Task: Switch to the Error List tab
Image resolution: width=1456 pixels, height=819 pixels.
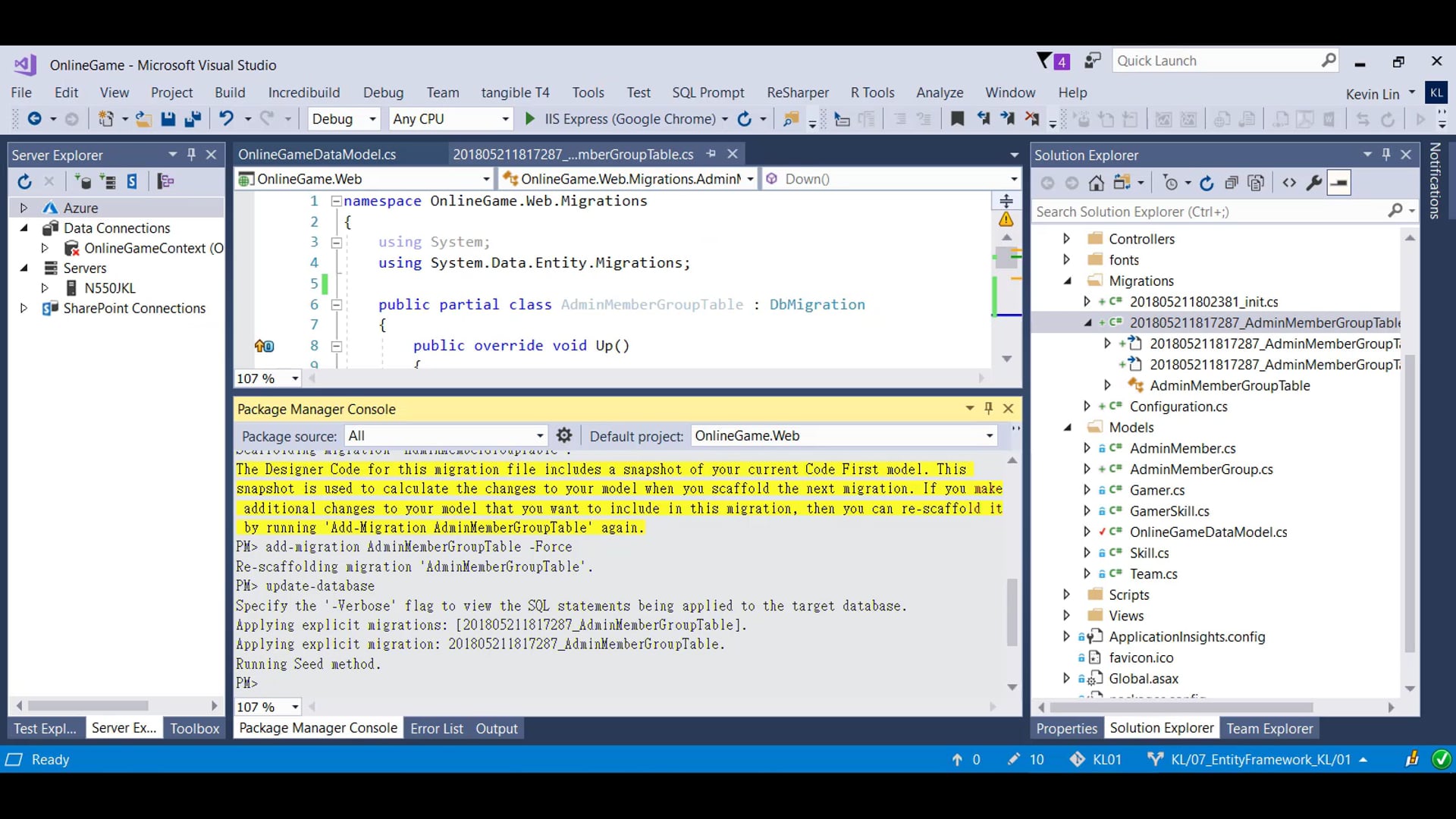Action: click(436, 729)
